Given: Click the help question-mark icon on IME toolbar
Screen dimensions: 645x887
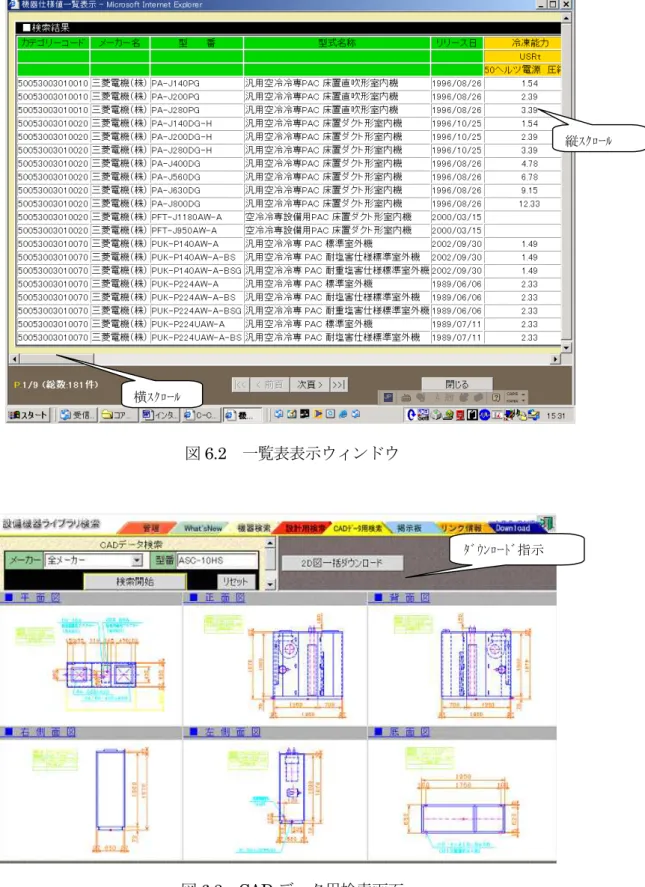Looking at the screenshot, I should coord(496,398).
